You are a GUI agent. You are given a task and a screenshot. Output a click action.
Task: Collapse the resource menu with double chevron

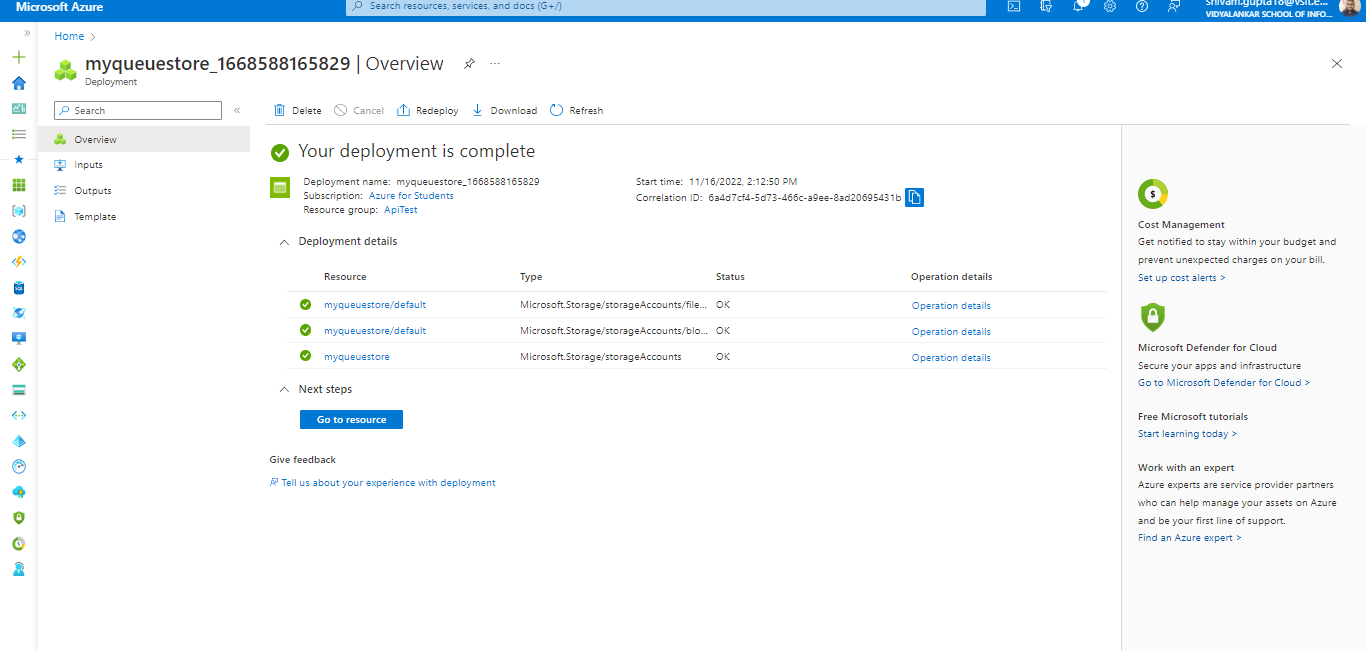tap(237, 110)
